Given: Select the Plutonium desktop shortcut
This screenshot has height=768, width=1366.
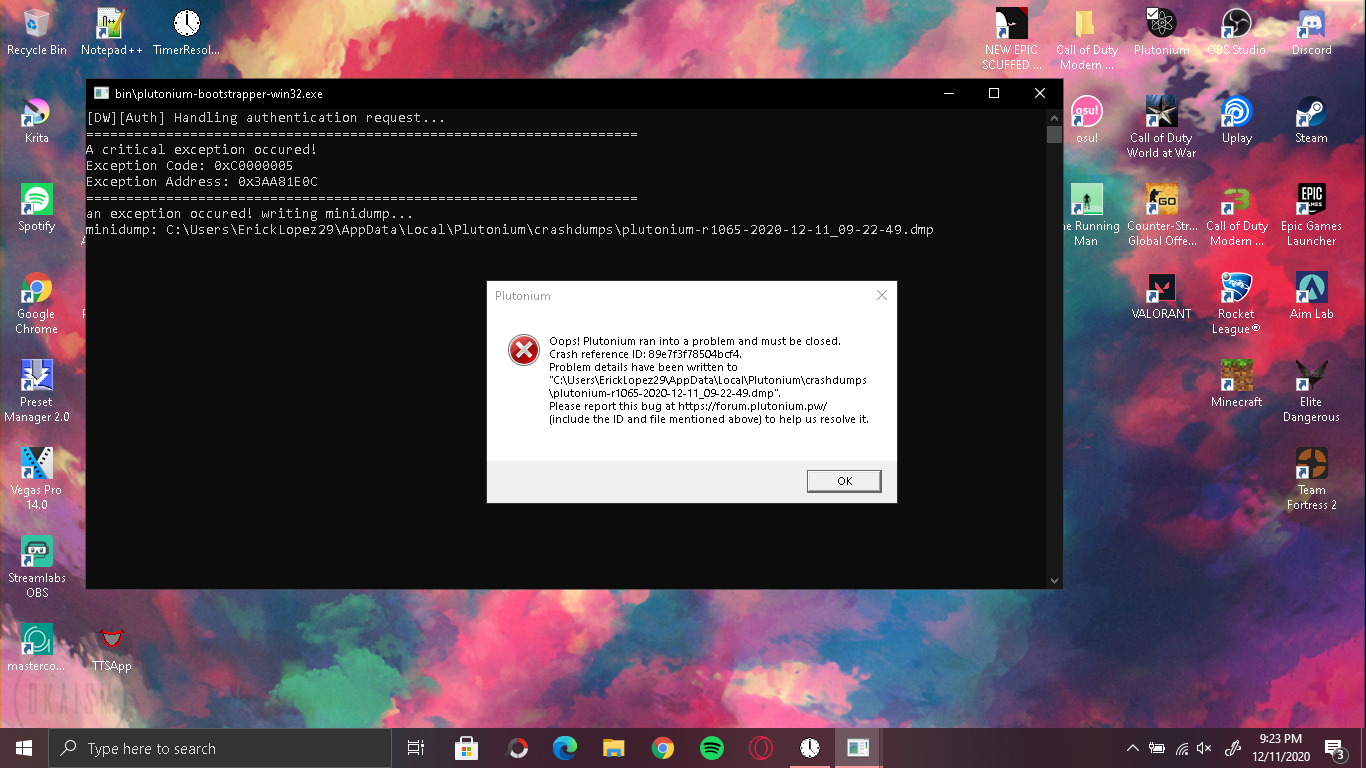Looking at the screenshot, I should point(1162,33).
